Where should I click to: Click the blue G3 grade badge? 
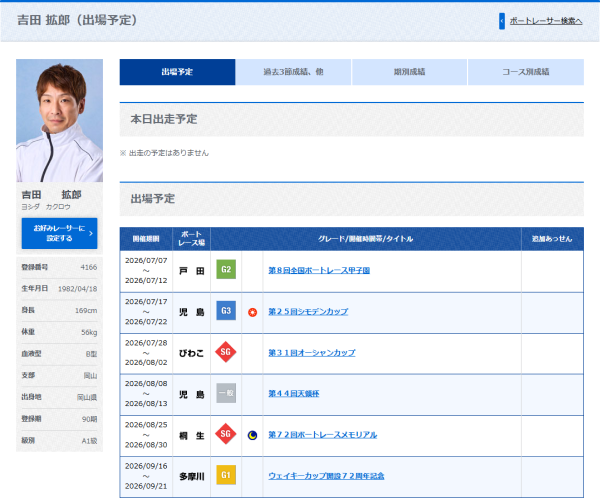[x=226, y=310]
